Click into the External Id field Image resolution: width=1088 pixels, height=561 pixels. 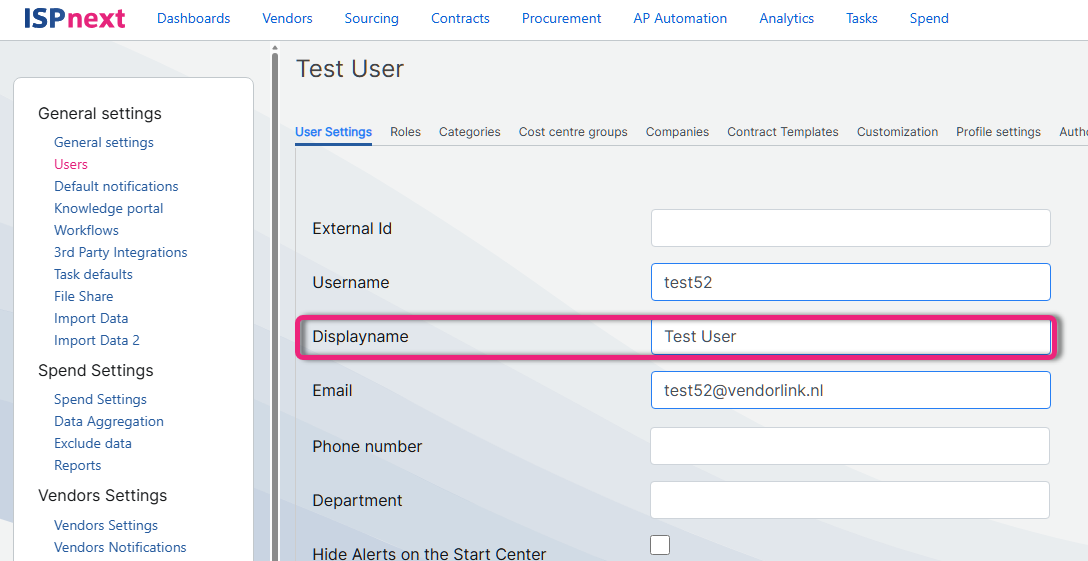point(850,228)
